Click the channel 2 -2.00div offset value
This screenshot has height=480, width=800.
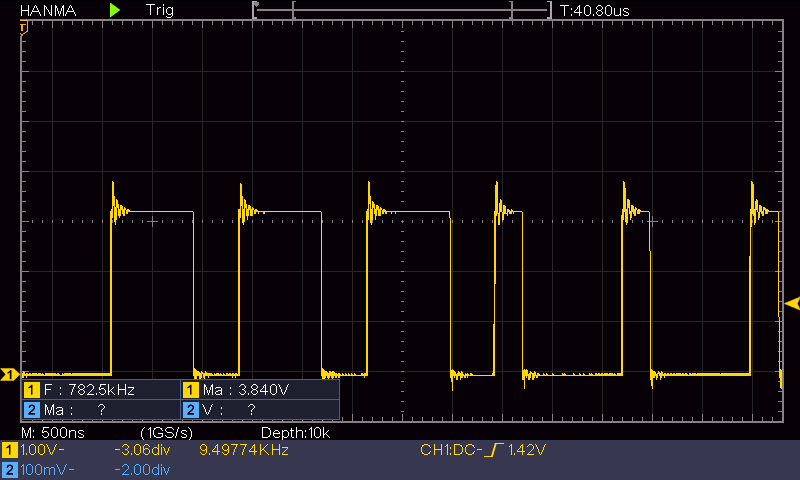[144, 469]
